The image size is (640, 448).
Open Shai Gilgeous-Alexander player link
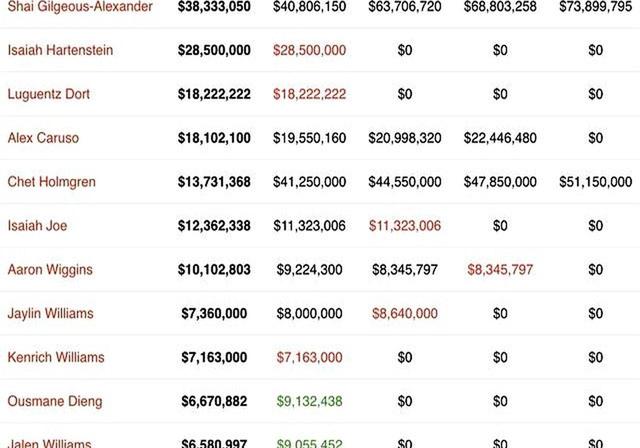tap(80, 7)
